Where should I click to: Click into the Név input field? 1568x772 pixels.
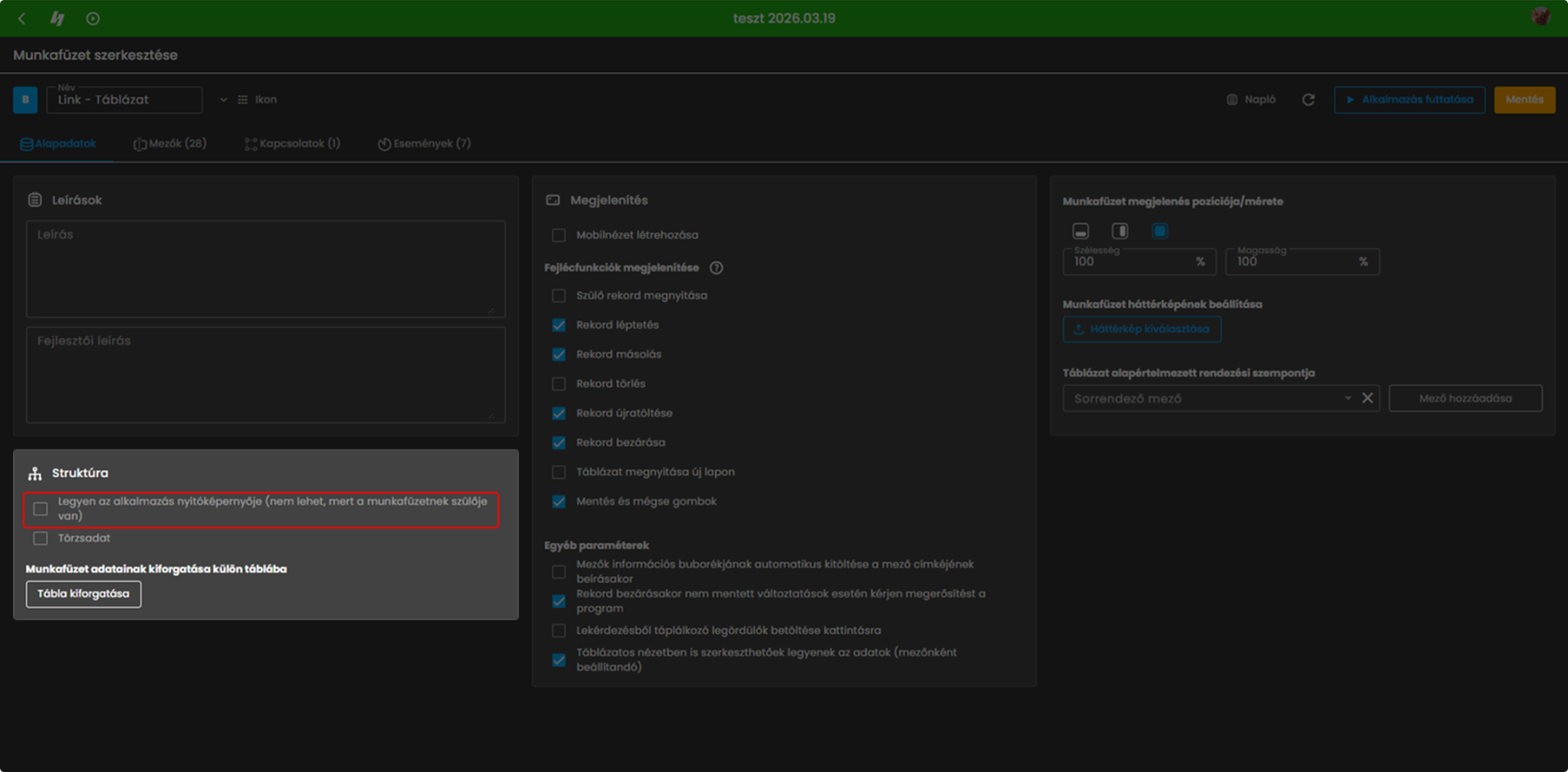(x=124, y=100)
